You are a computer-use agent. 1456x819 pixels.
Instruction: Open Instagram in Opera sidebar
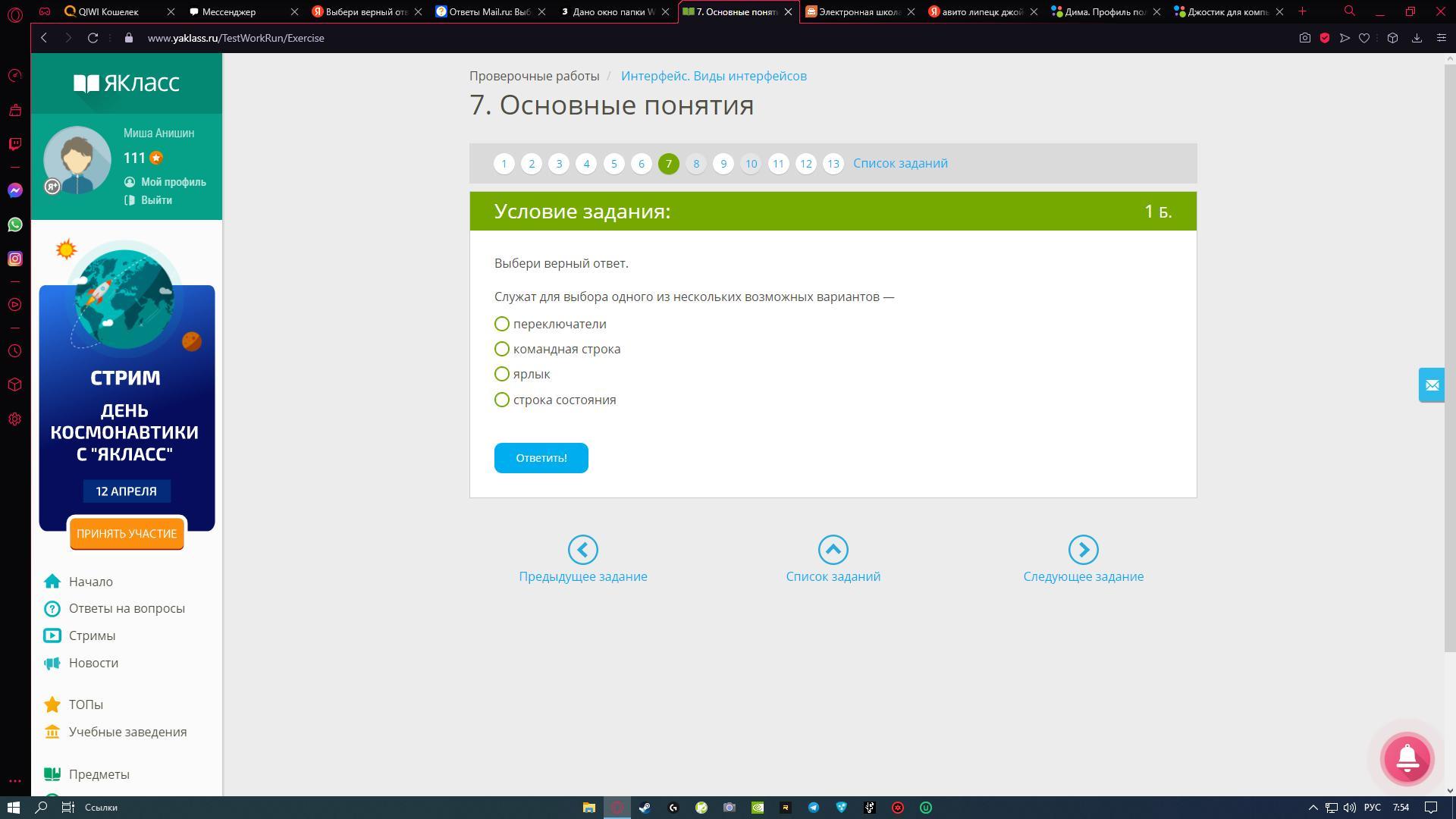[x=15, y=259]
